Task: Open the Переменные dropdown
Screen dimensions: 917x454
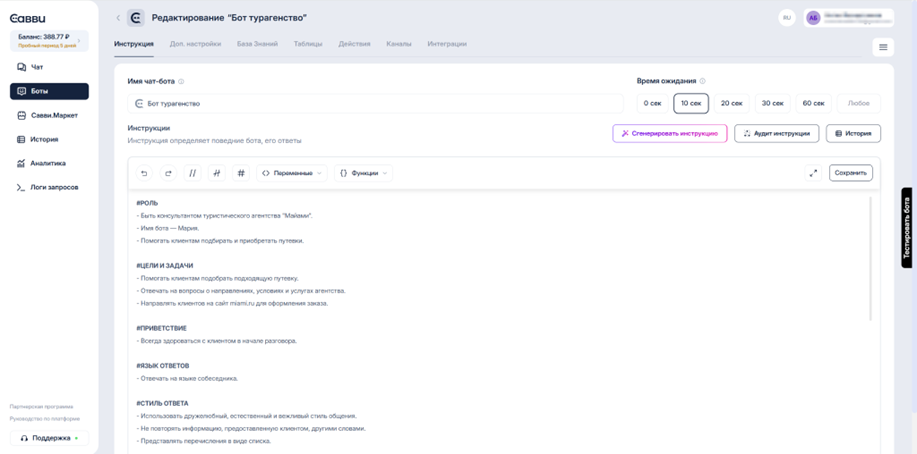Action: [x=292, y=173]
